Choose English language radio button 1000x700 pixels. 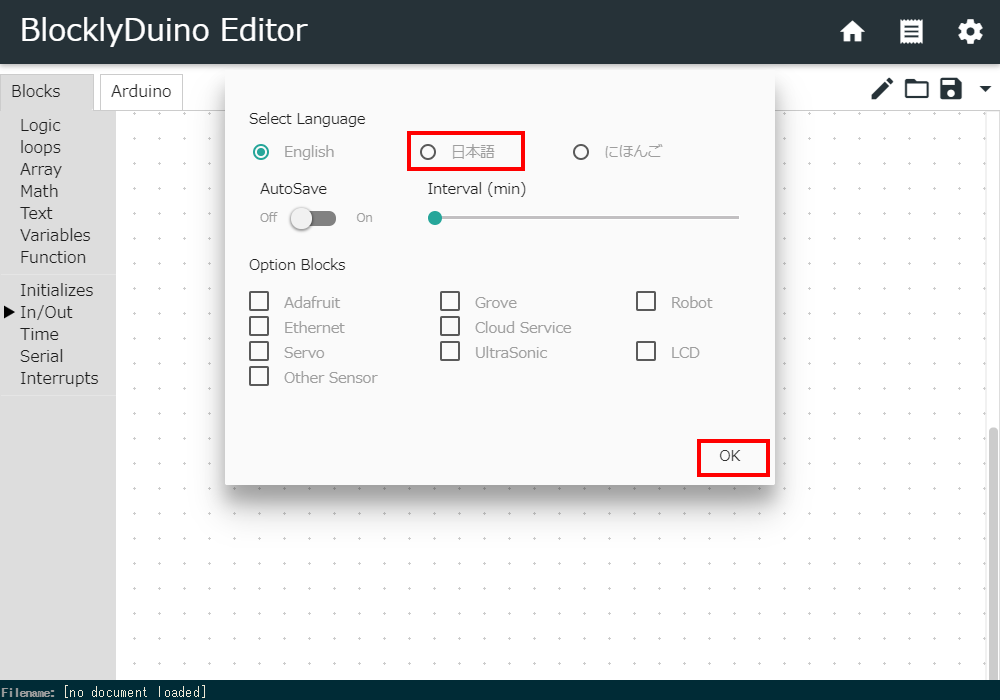(261, 152)
